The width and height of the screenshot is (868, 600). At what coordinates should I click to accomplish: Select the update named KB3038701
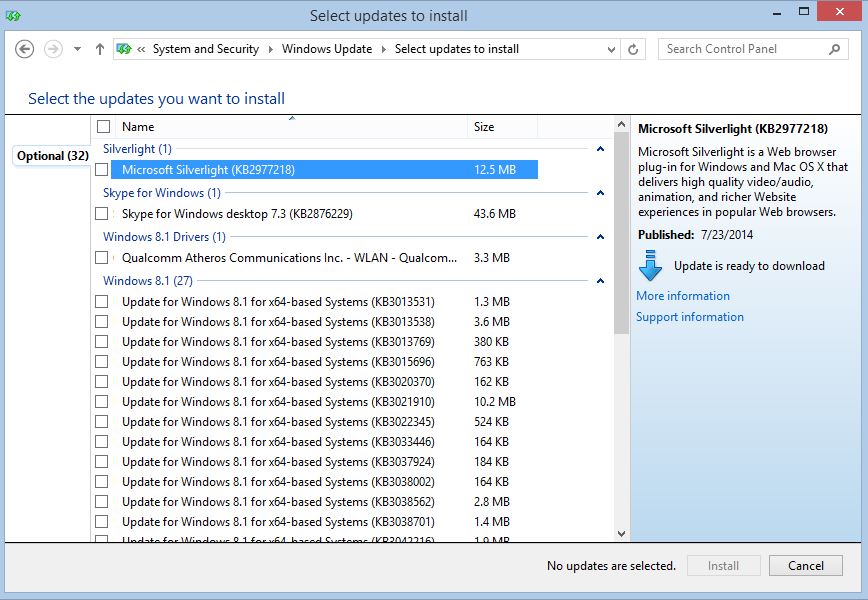point(324,521)
